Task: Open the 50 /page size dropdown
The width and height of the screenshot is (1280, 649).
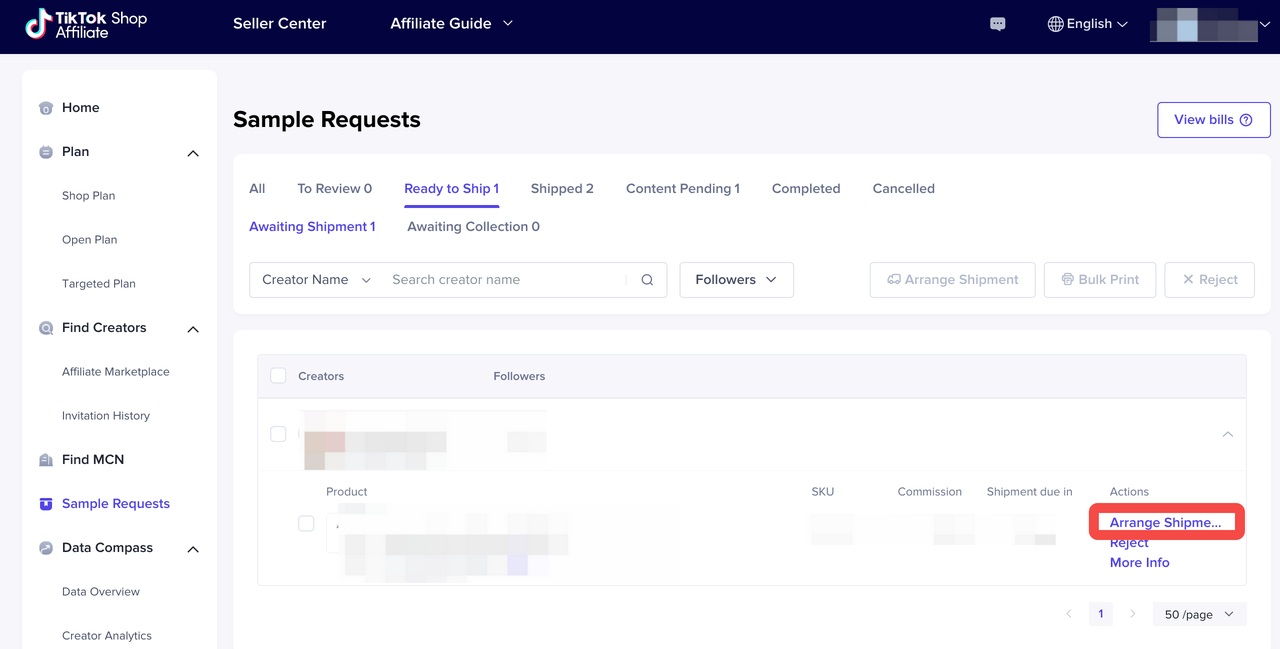Action: (1199, 615)
